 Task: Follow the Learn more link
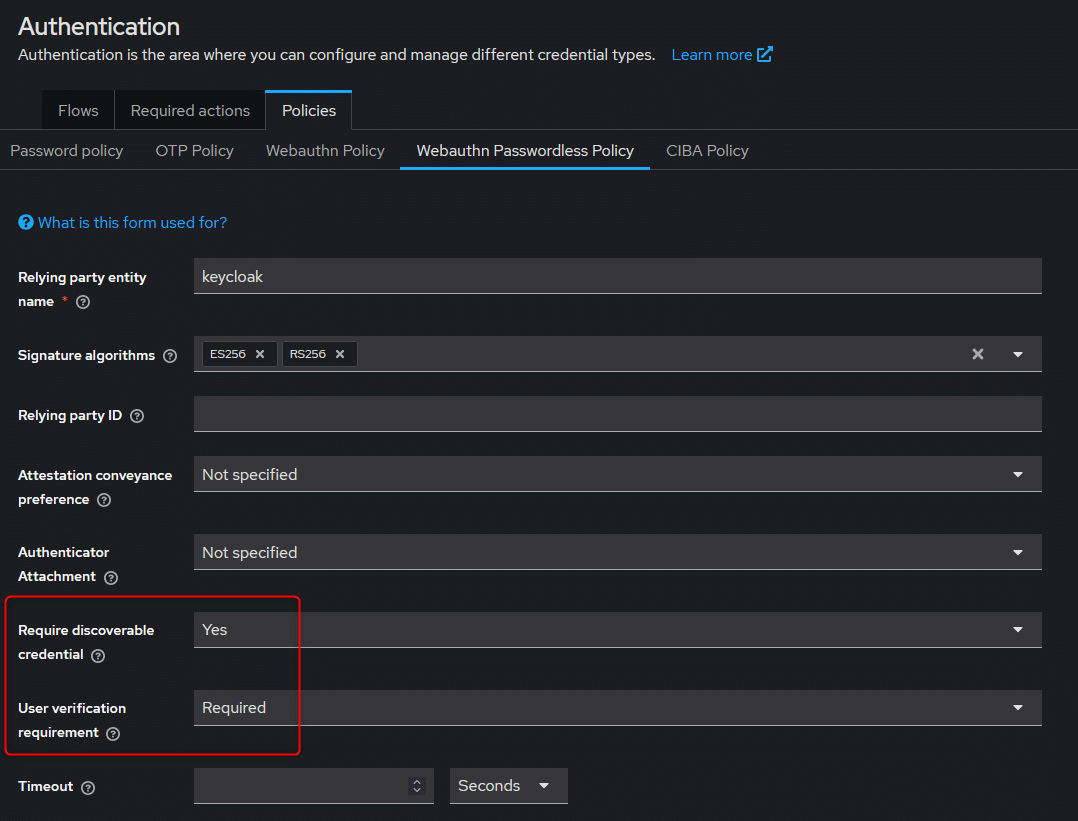[x=712, y=55]
